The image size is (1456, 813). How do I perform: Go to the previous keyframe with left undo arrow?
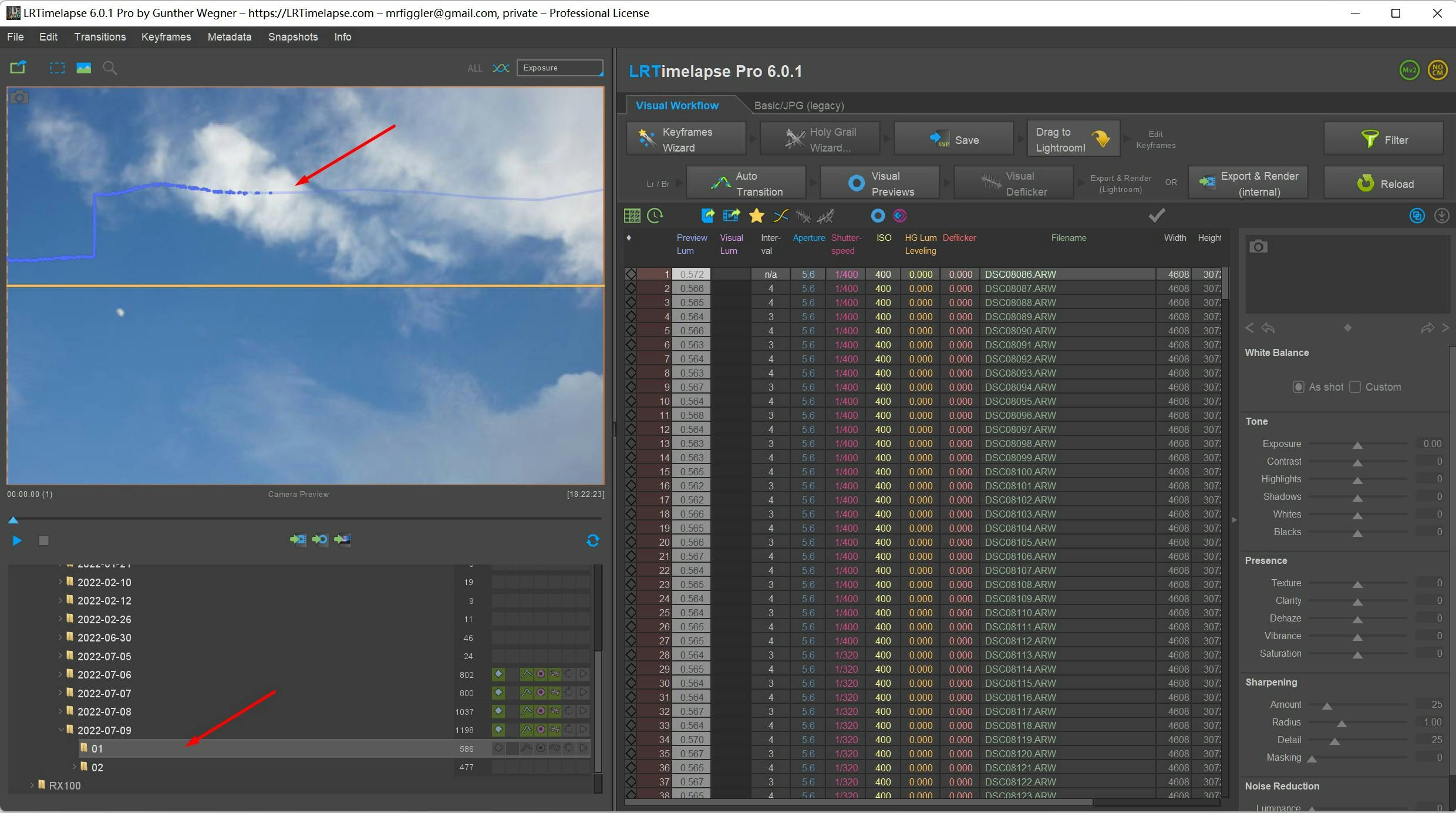pyautogui.click(x=1268, y=328)
